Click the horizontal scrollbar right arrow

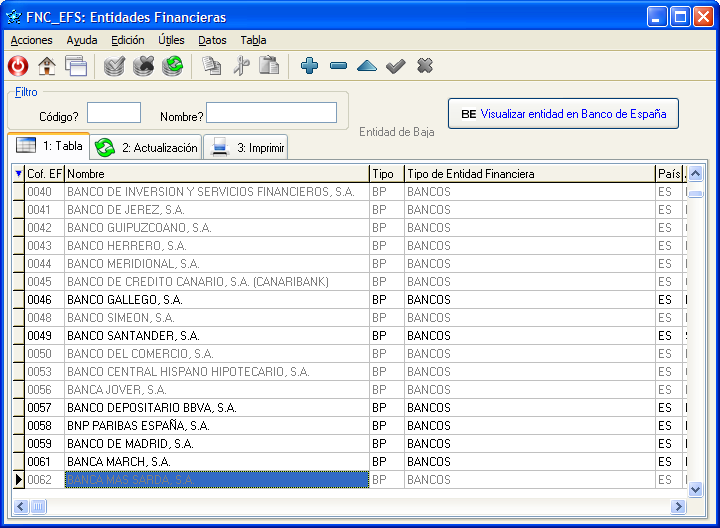pos(678,506)
